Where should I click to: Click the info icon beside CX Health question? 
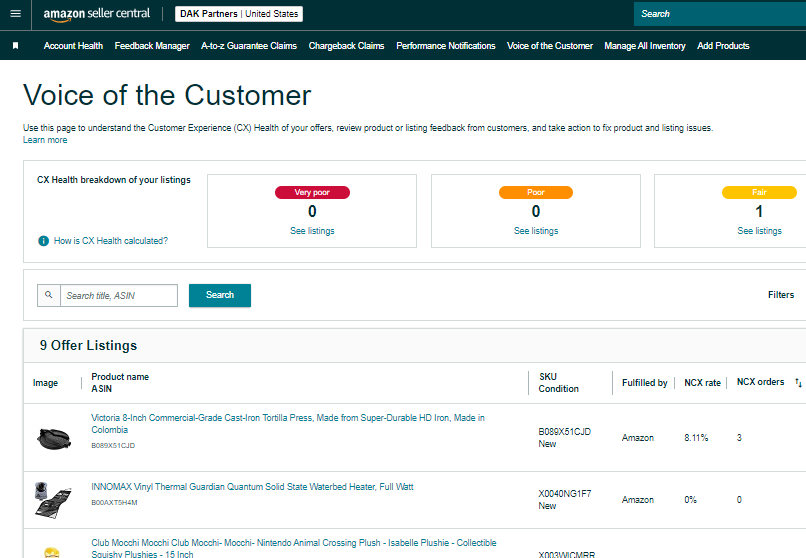tap(44, 240)
